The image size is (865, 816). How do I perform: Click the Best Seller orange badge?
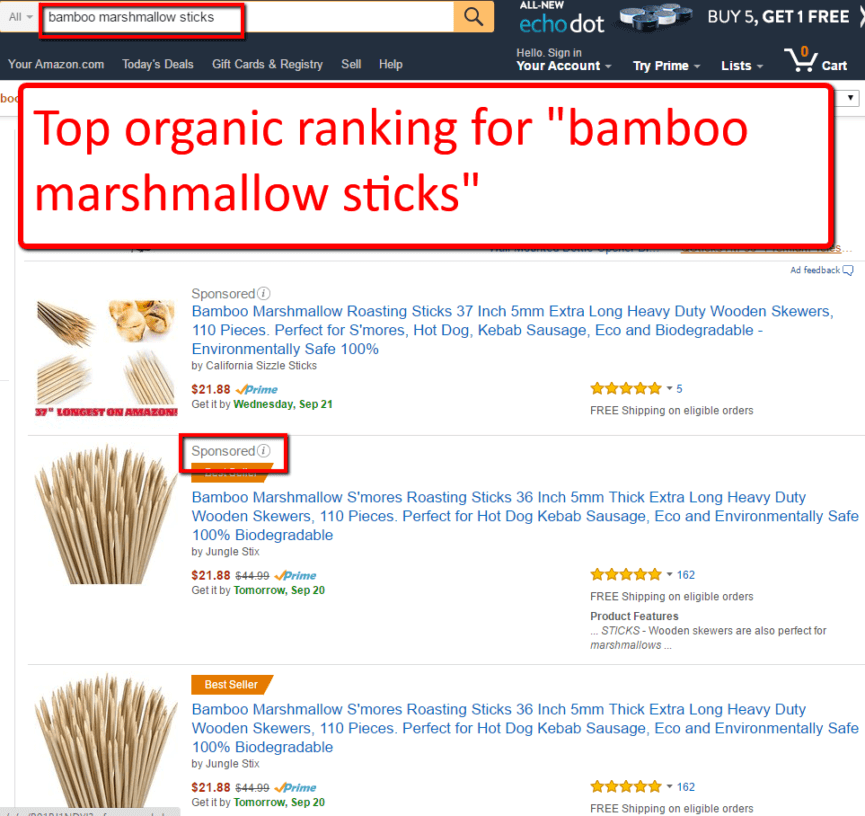click(x=232, y=684)
